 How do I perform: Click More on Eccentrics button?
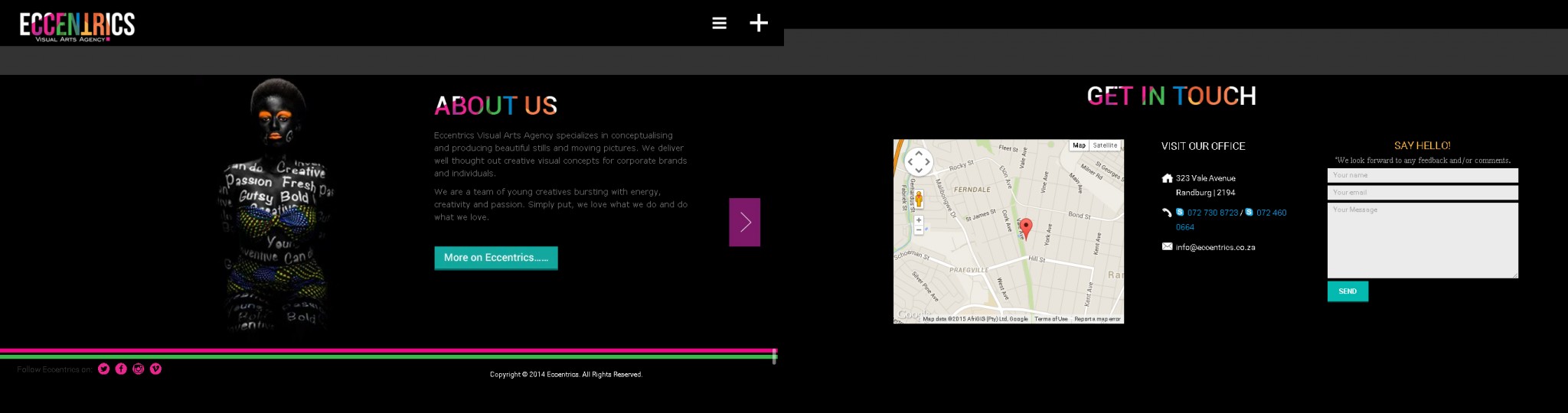pyautogui.click(x=495, y=258)
